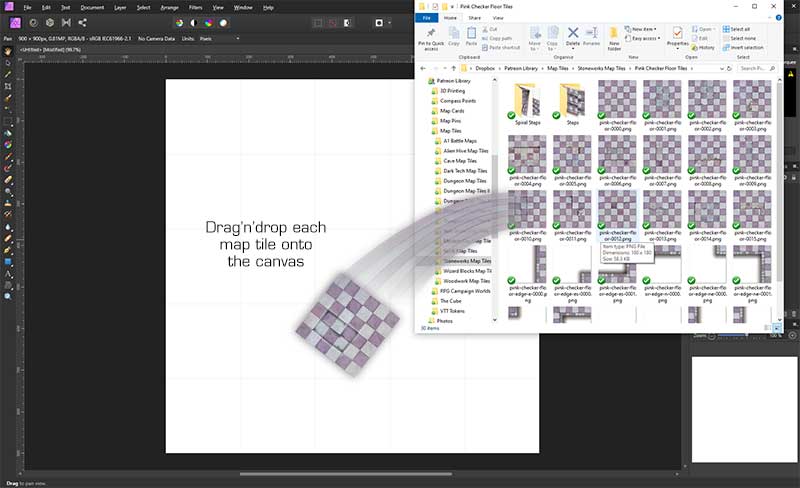Open the File menu in Affinity
This screenshot has height=488, width=800.
coord(27,8)
